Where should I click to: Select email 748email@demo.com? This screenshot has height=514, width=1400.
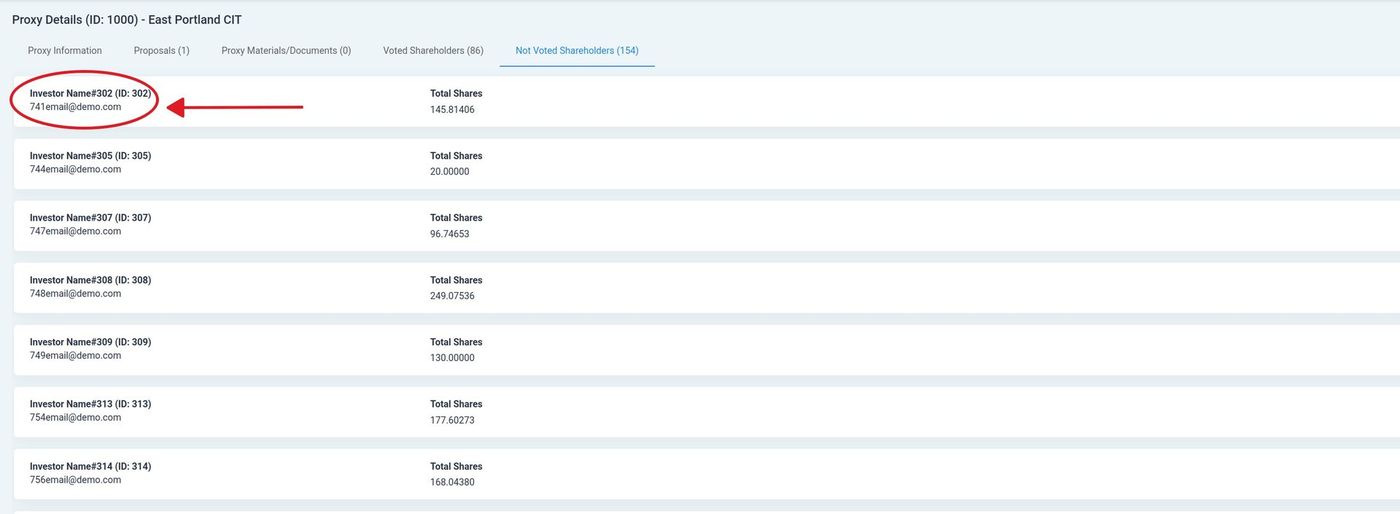click(75, 294)
